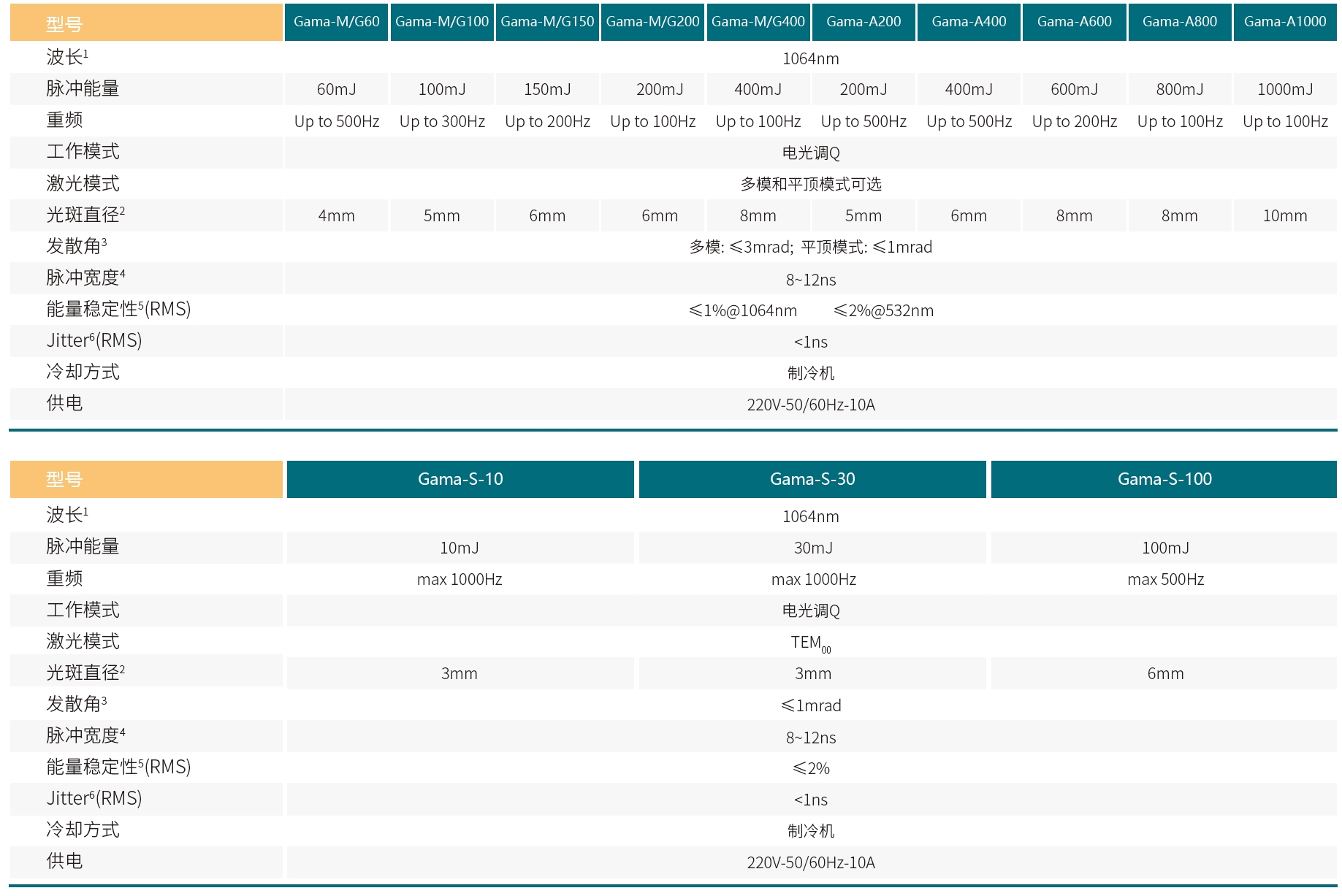Select the 4mm spot diameter cell
Screen dimensions: 1342x896
(x=336, y=215)
